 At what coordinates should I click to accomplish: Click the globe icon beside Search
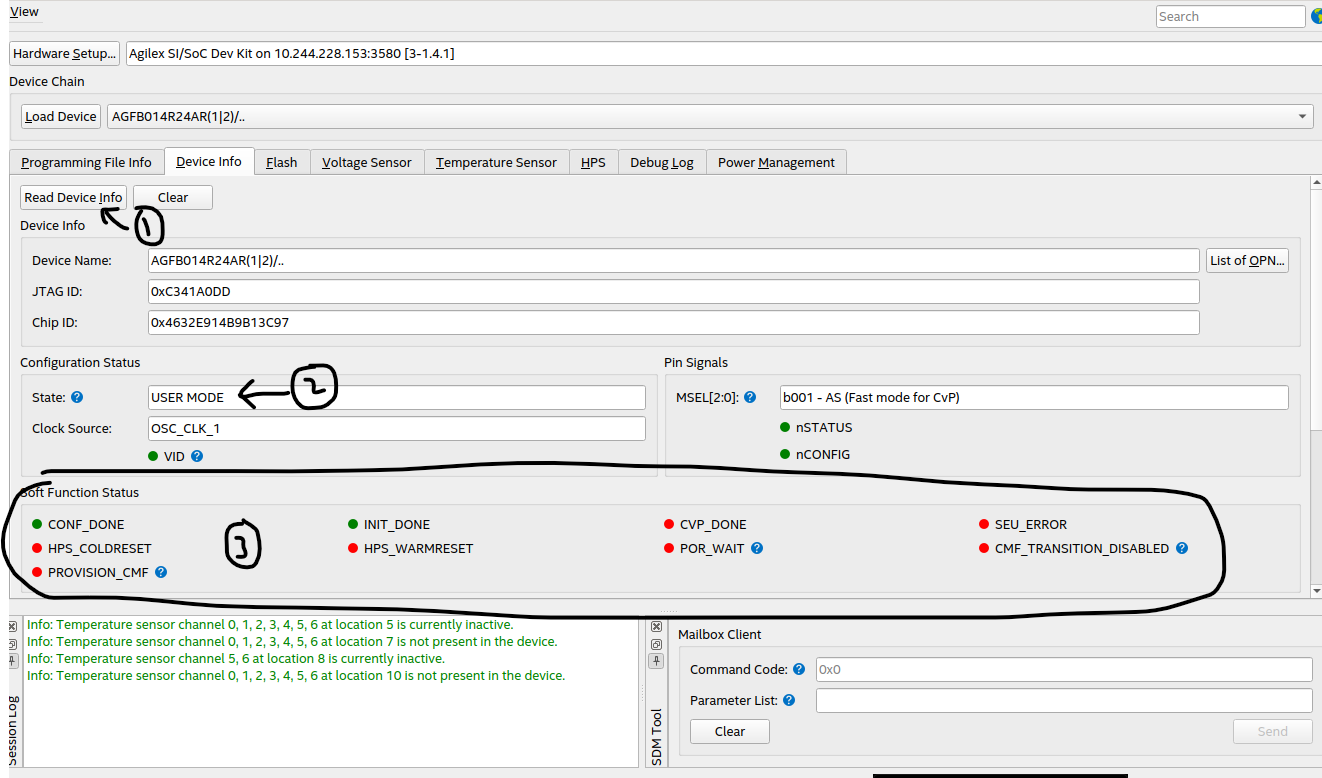click(x=1316, y=16)
